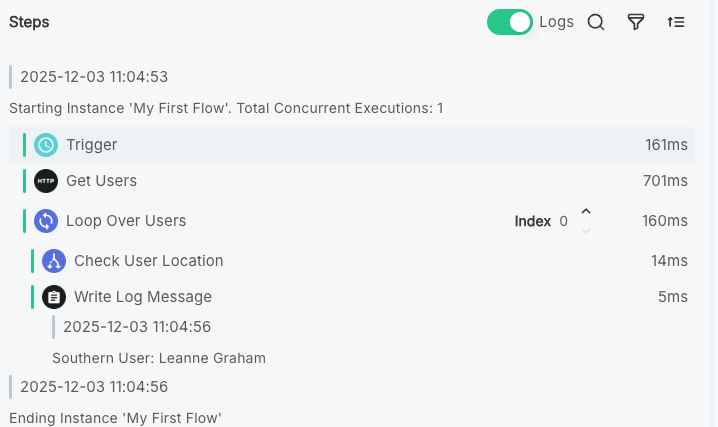
Task: Click the search magnifier icon
Action: point(596,22)
